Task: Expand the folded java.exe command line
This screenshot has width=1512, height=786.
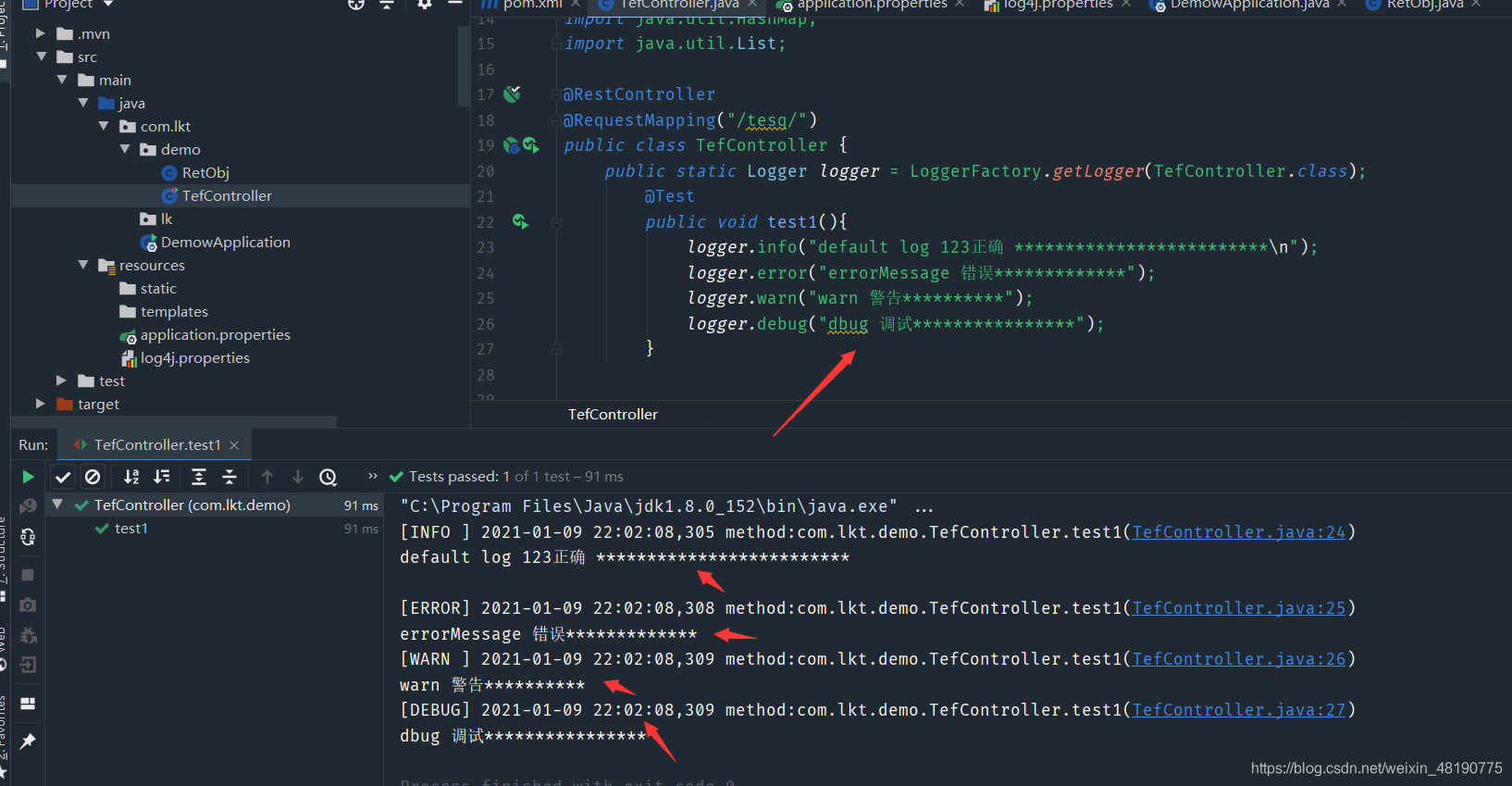Action: [923, 507]
